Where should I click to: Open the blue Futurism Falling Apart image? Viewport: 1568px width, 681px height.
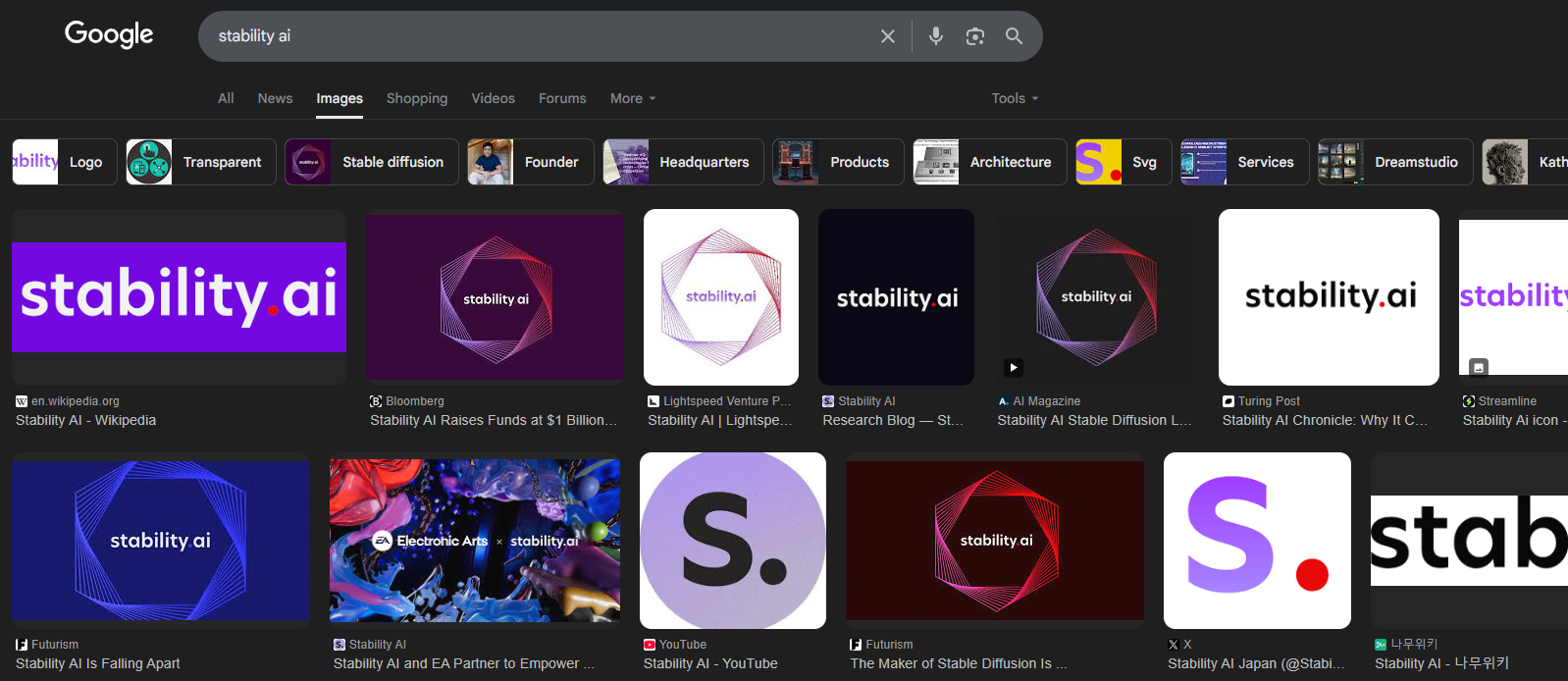coord(161,541)
